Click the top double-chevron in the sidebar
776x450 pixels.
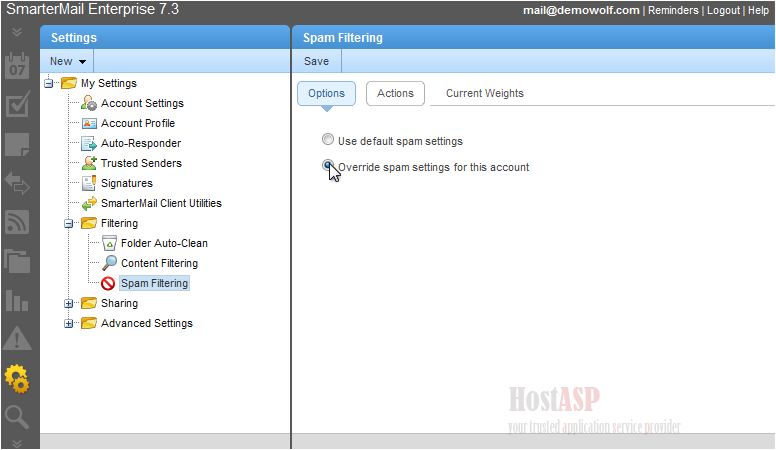click(17, 32)
